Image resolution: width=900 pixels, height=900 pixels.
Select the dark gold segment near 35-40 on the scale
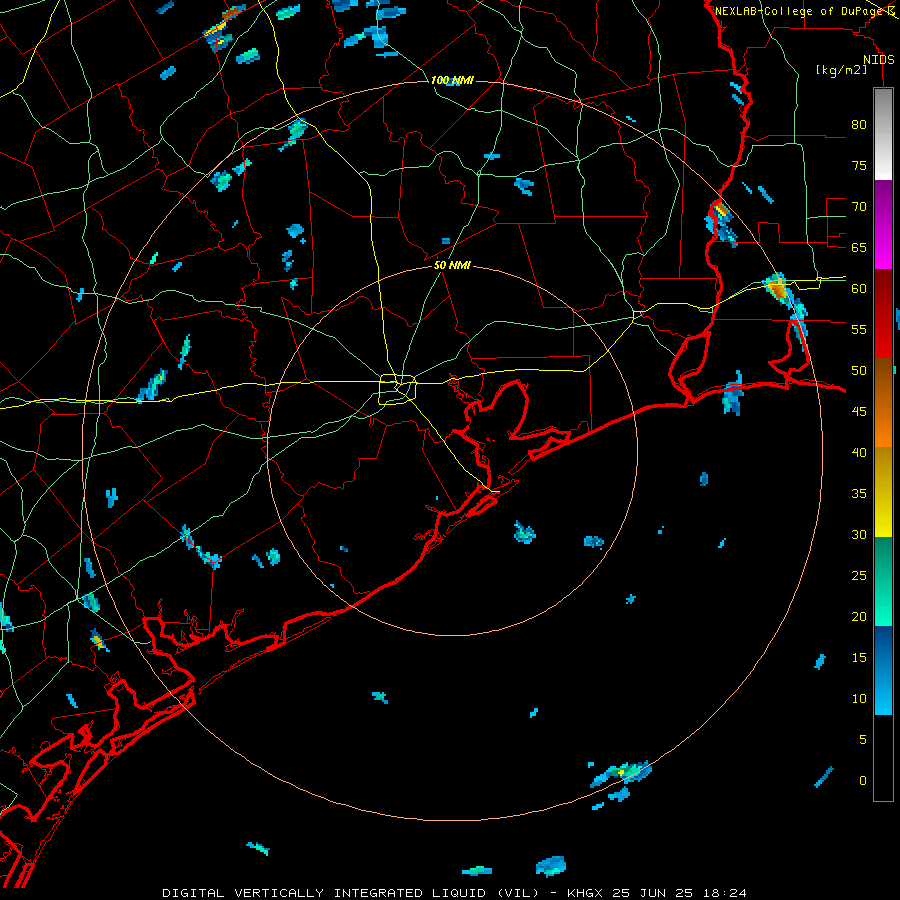[x=883, y=470]
